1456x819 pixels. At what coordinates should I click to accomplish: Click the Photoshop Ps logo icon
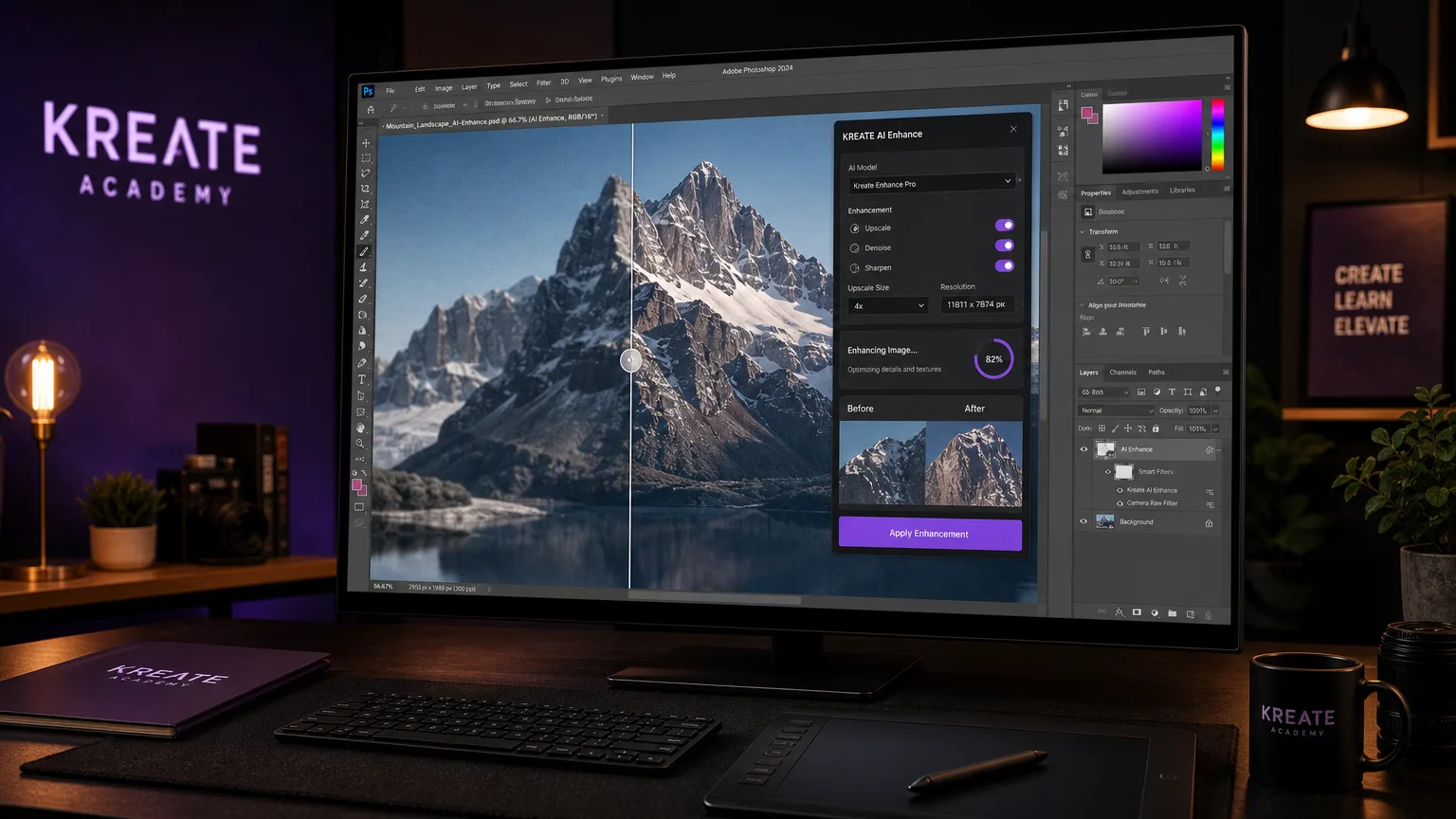click(368, 91)
